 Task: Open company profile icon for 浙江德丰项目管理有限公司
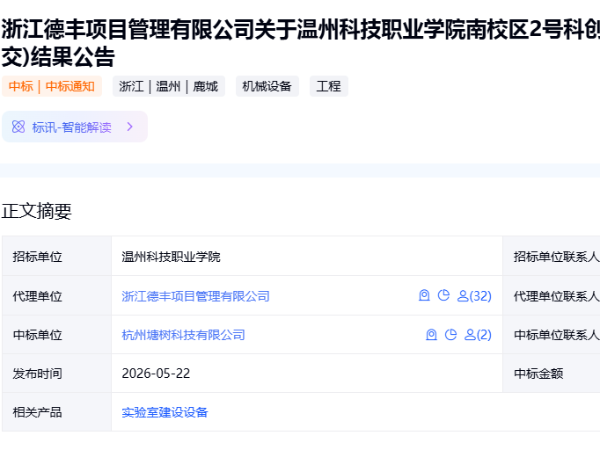pos(424,295)
